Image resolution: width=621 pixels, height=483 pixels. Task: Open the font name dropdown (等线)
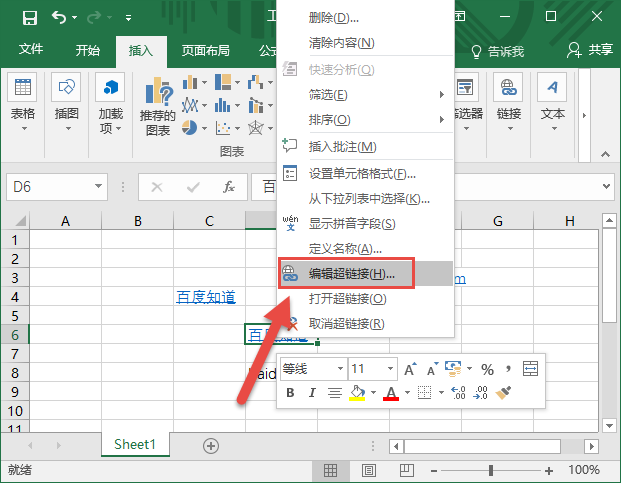click(340, 369)
